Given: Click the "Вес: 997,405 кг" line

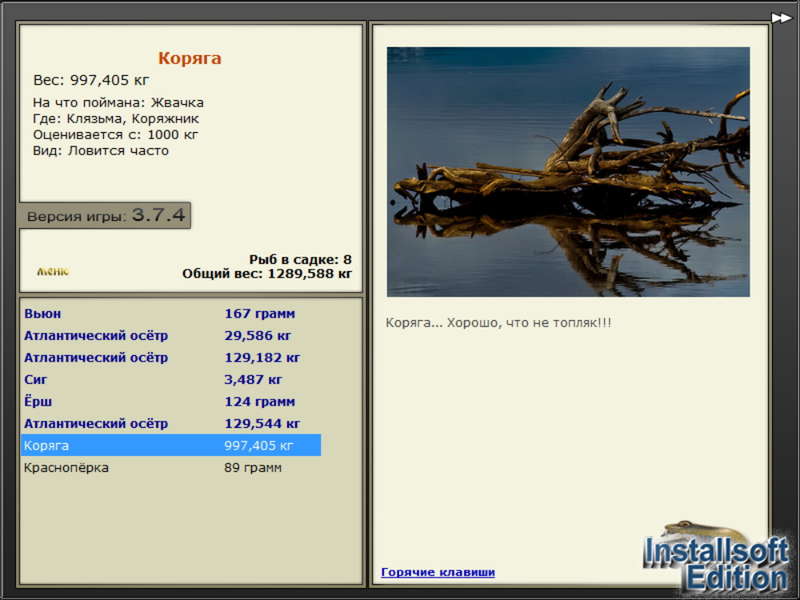Looking at the screenshot, I should (x=91, y=80).
